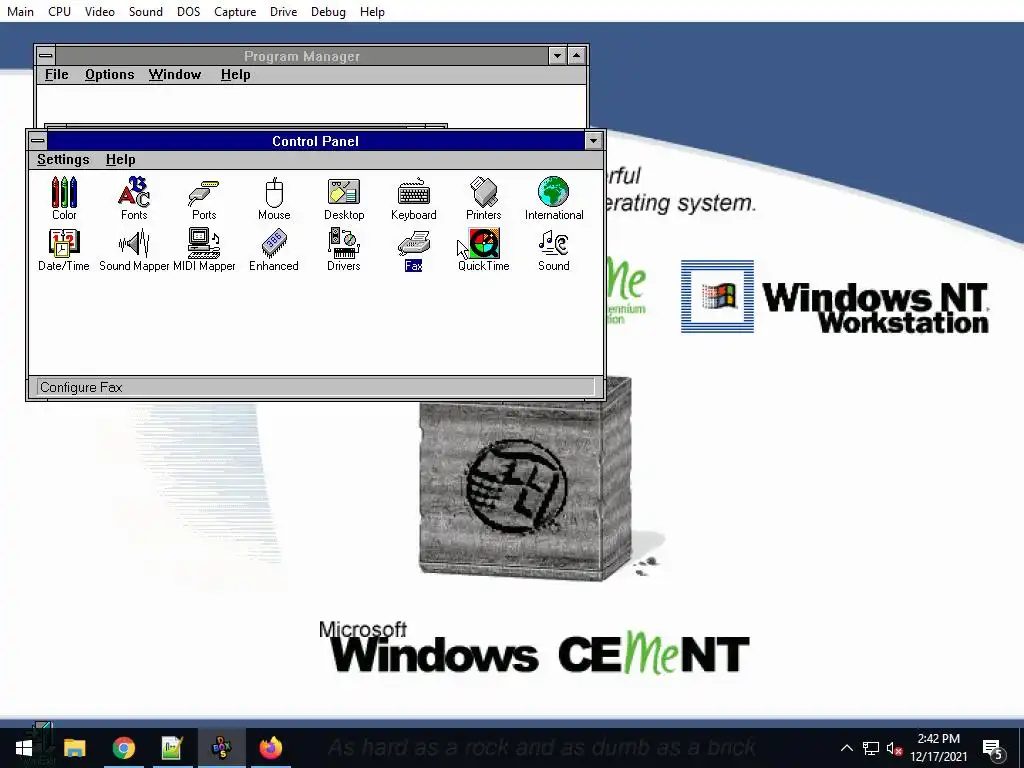Viewport: 1024px width, 768px height.
Task: Open notification center icon
Action: [993, 749]
